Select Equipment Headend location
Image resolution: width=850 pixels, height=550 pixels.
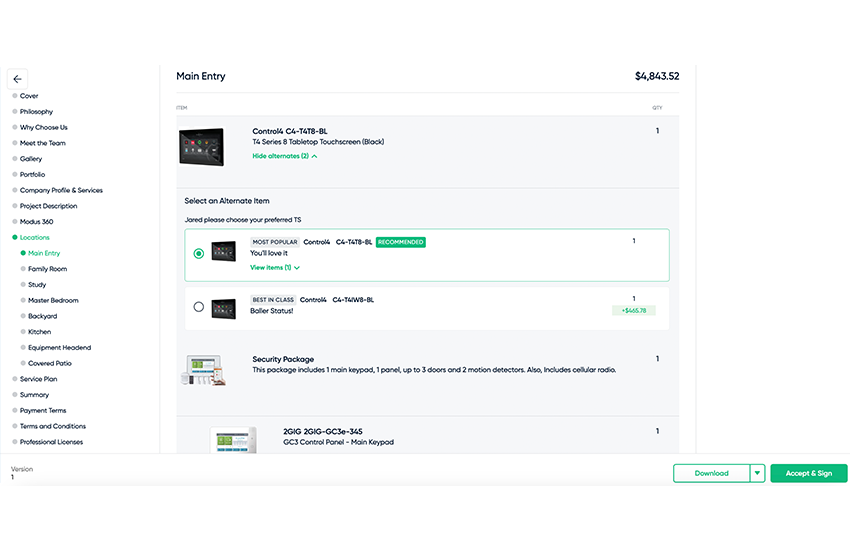pyautogui.click(x=59, y=347)
